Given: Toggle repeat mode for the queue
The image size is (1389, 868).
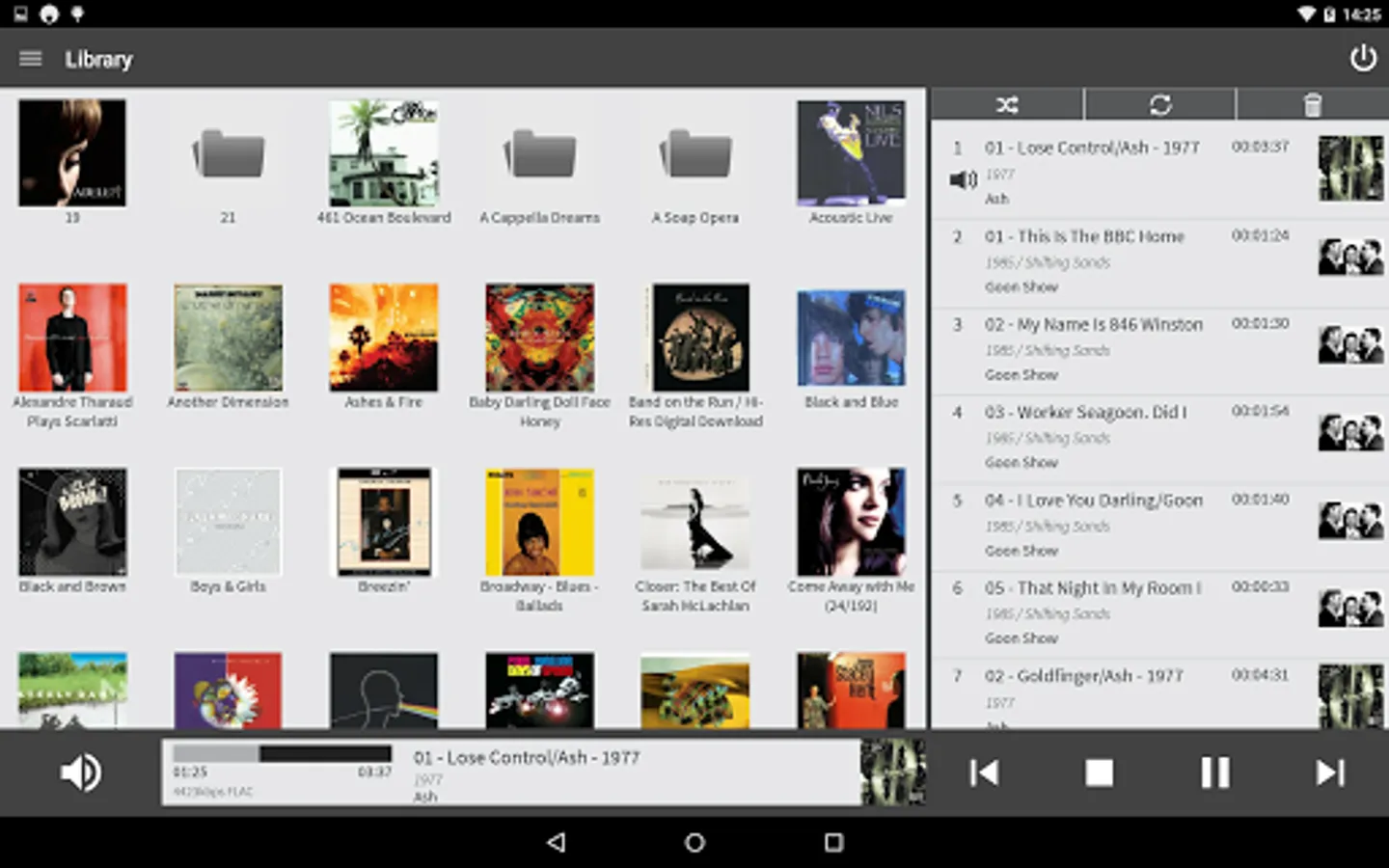Looking at the screenshot, I should coord(1160,104).
